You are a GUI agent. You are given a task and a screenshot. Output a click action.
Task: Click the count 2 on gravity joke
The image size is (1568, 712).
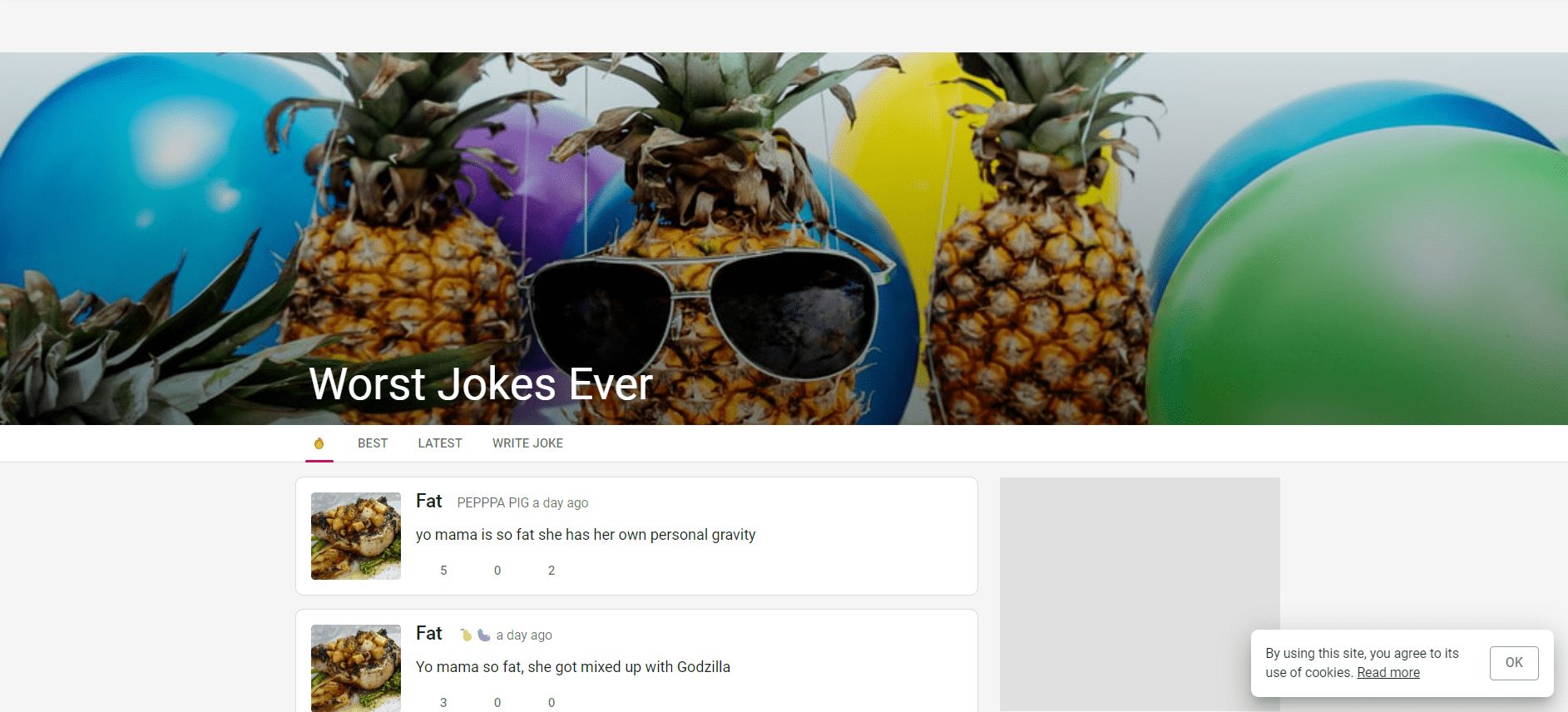point(552,571)
